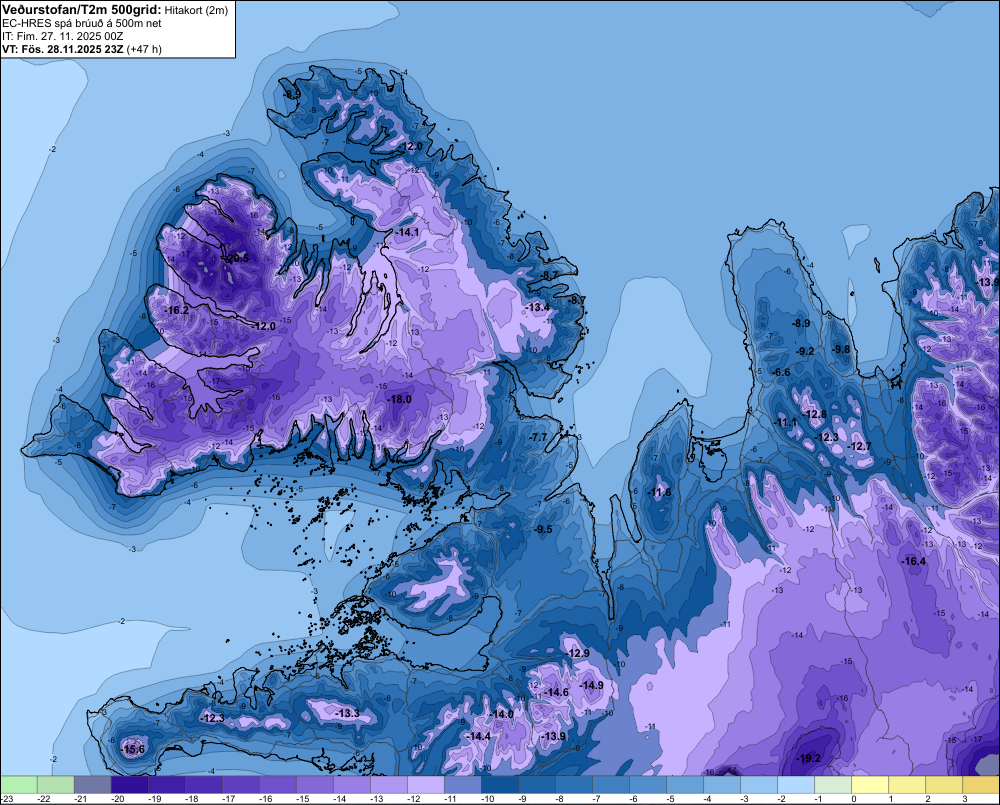Screen dimensions: 1000x805
Task: Click the legend label -12
Action: [414, 799]
